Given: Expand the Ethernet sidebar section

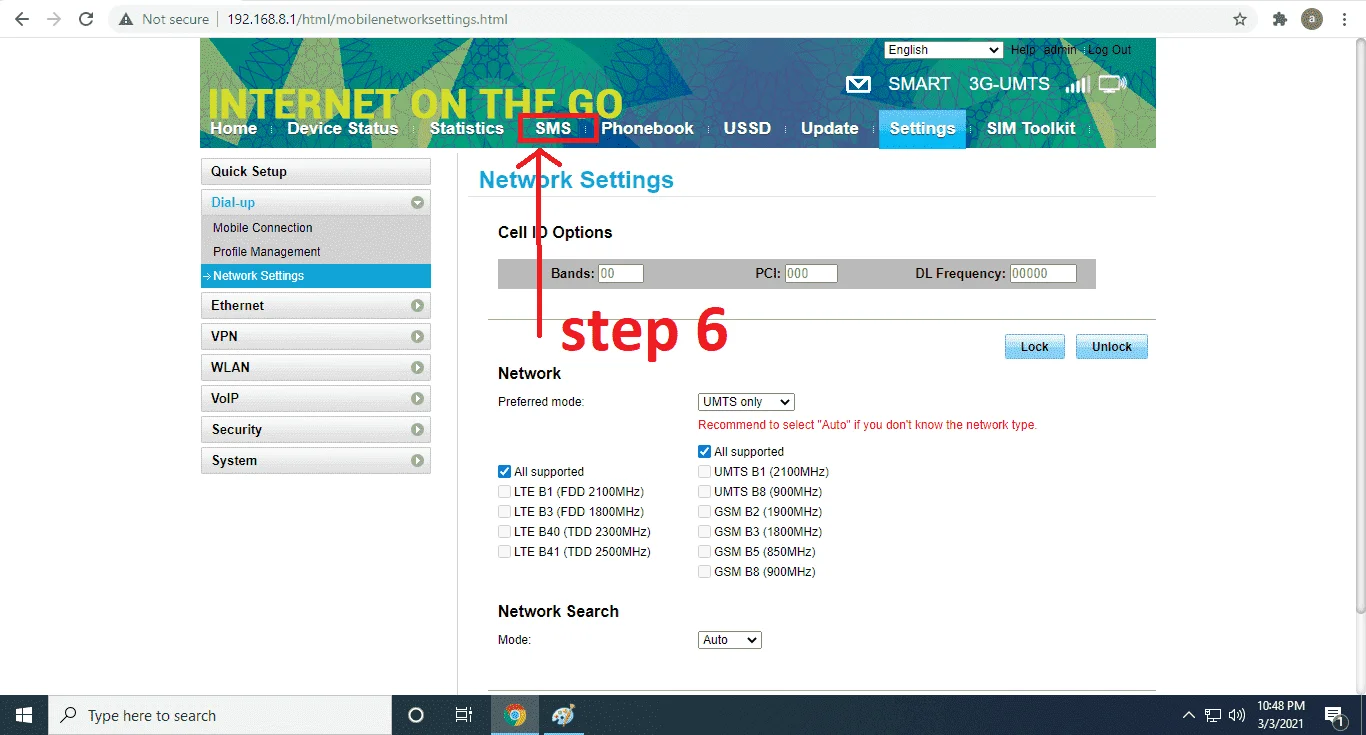Looking at the screenshot, I should pyautogui.click(x=316, y=306).
